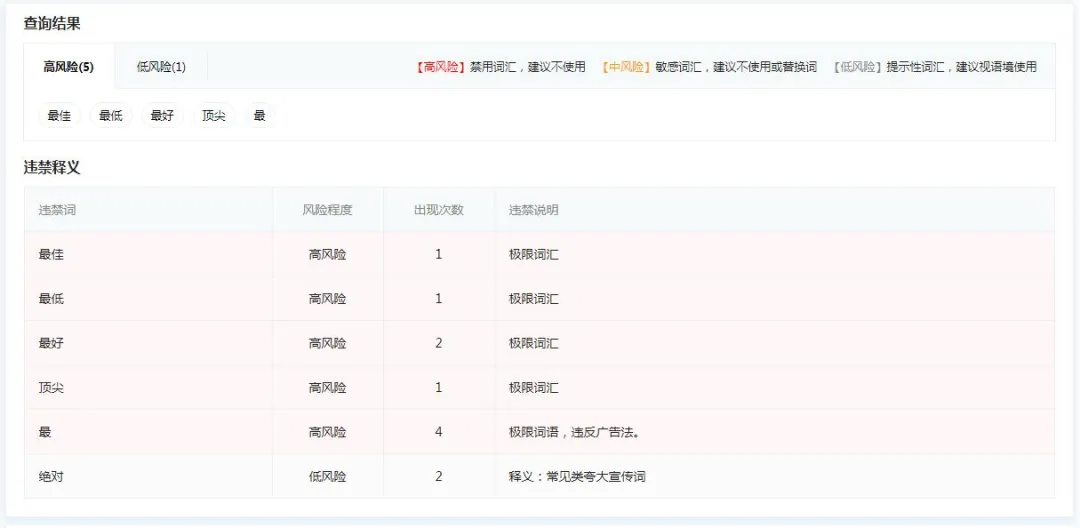Screen dimensions: 1080x528
Task: Click the count 1 in the 最低 row
Action: (x=439, y=299)
